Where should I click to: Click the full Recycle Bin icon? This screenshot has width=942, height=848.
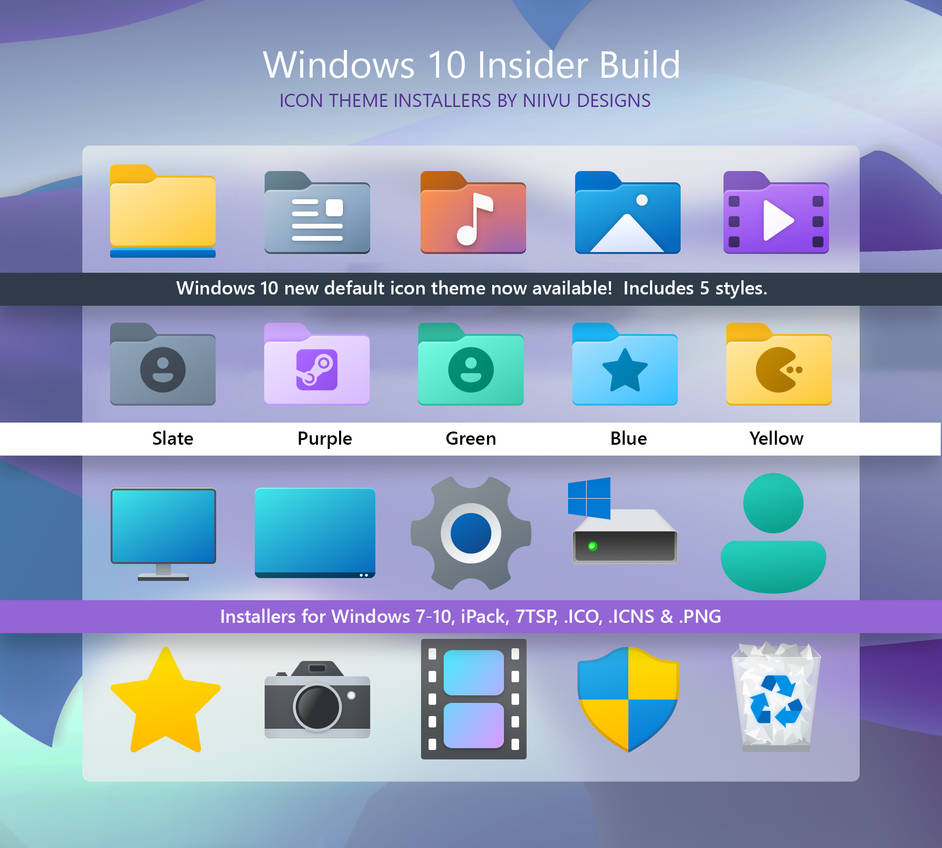(776, 697)
